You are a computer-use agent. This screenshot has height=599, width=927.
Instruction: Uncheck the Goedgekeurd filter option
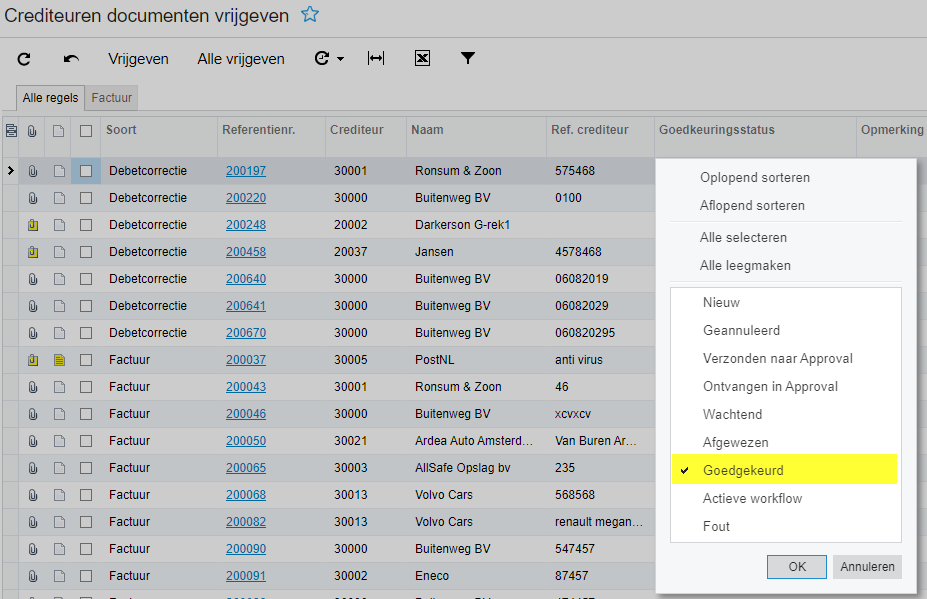[x=785, y=470]
